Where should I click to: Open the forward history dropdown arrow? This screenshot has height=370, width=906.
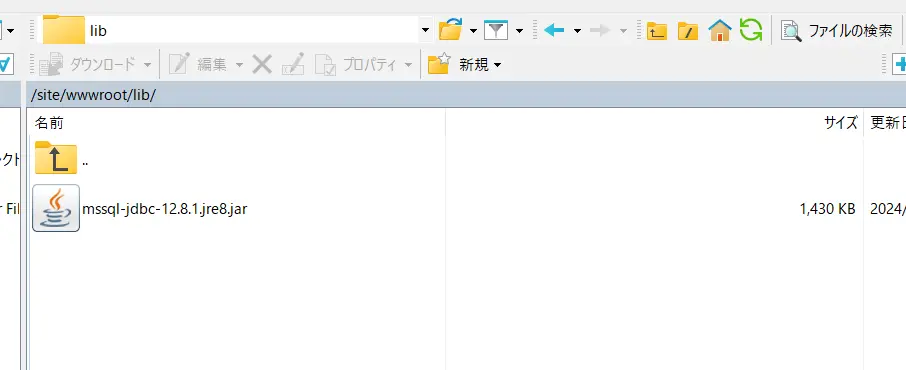pyautogui.click(x=623, y=31)
